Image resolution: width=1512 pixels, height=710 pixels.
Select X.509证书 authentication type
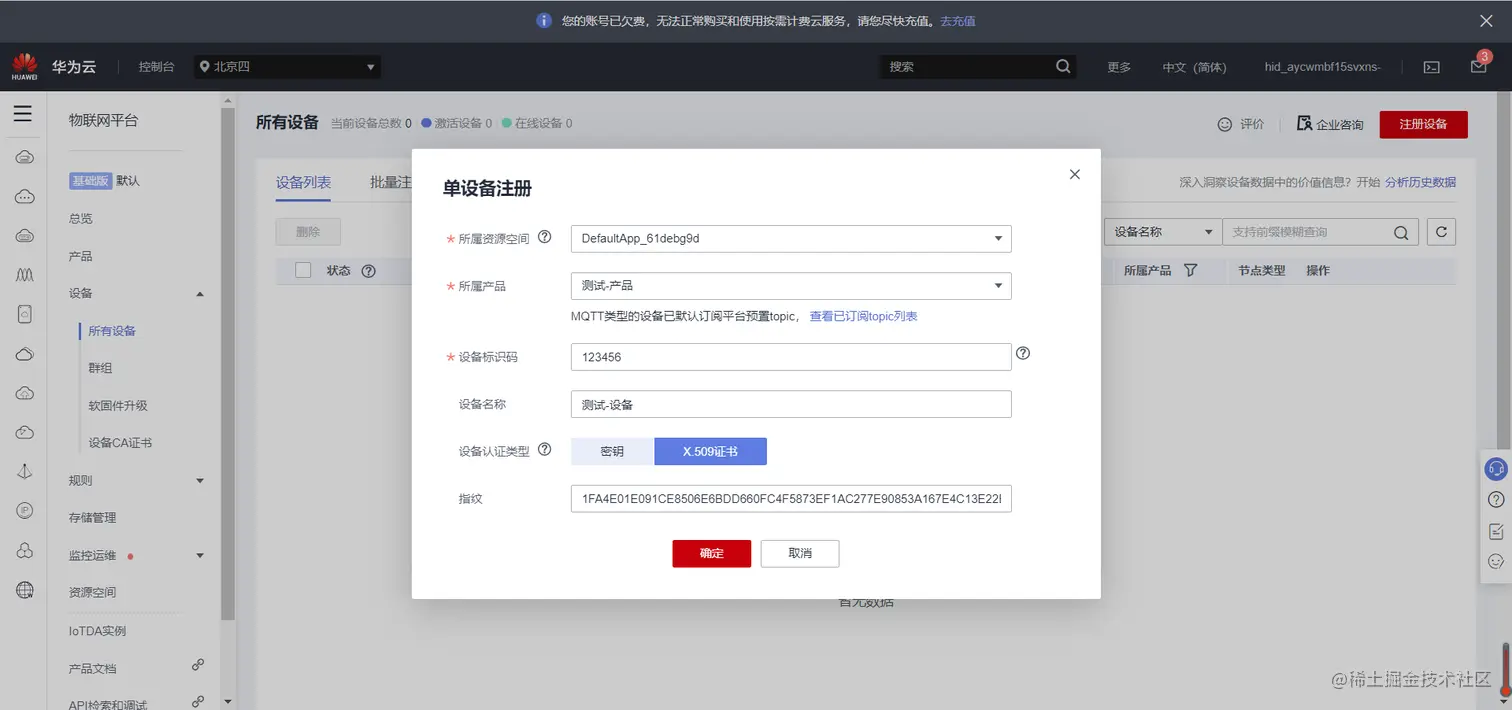710,451
